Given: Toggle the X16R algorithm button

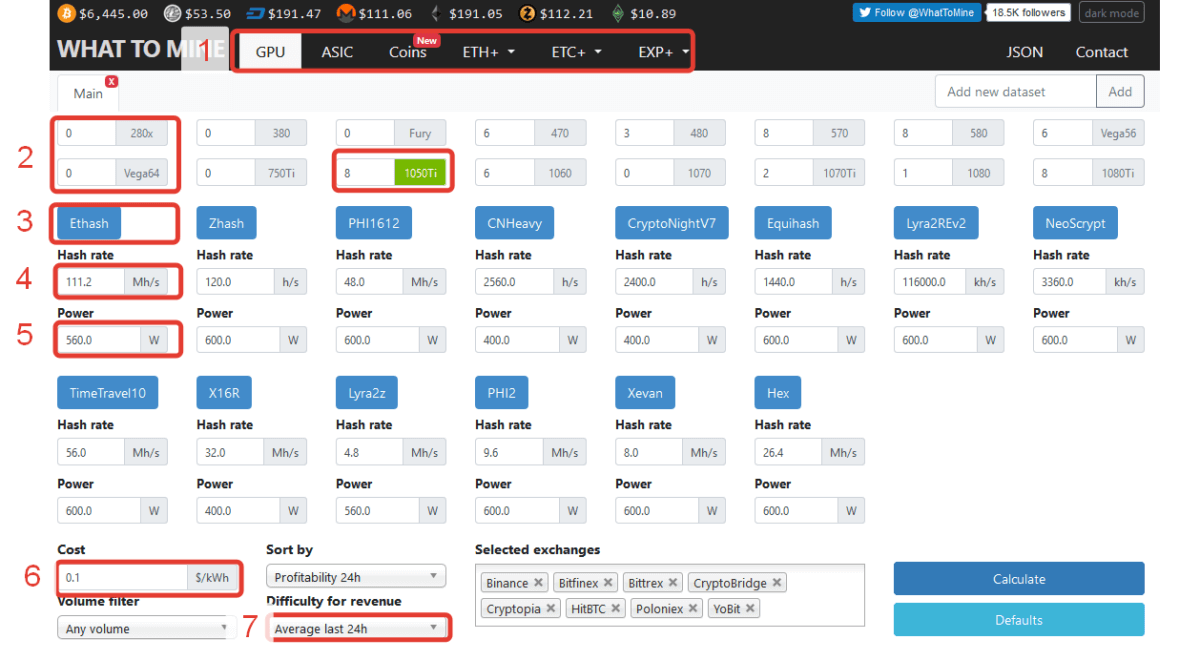Looking at the screenshot, I should coord(224,393).
